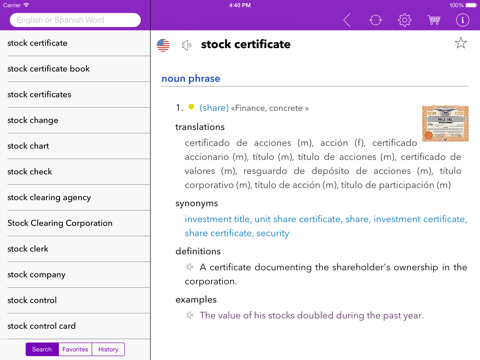The width and height of the screenshot is (480, 360).
Task: Play pronunciation of headword stock certificate
Action: tap(187, 45)
